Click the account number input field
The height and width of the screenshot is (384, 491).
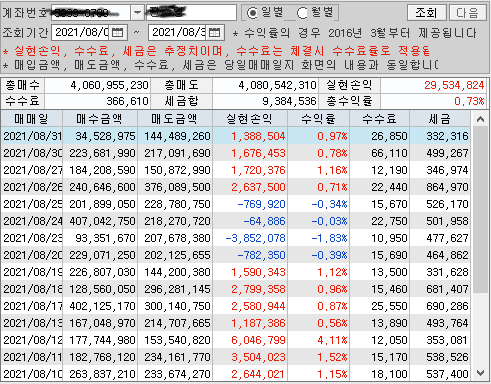point(90,13)
